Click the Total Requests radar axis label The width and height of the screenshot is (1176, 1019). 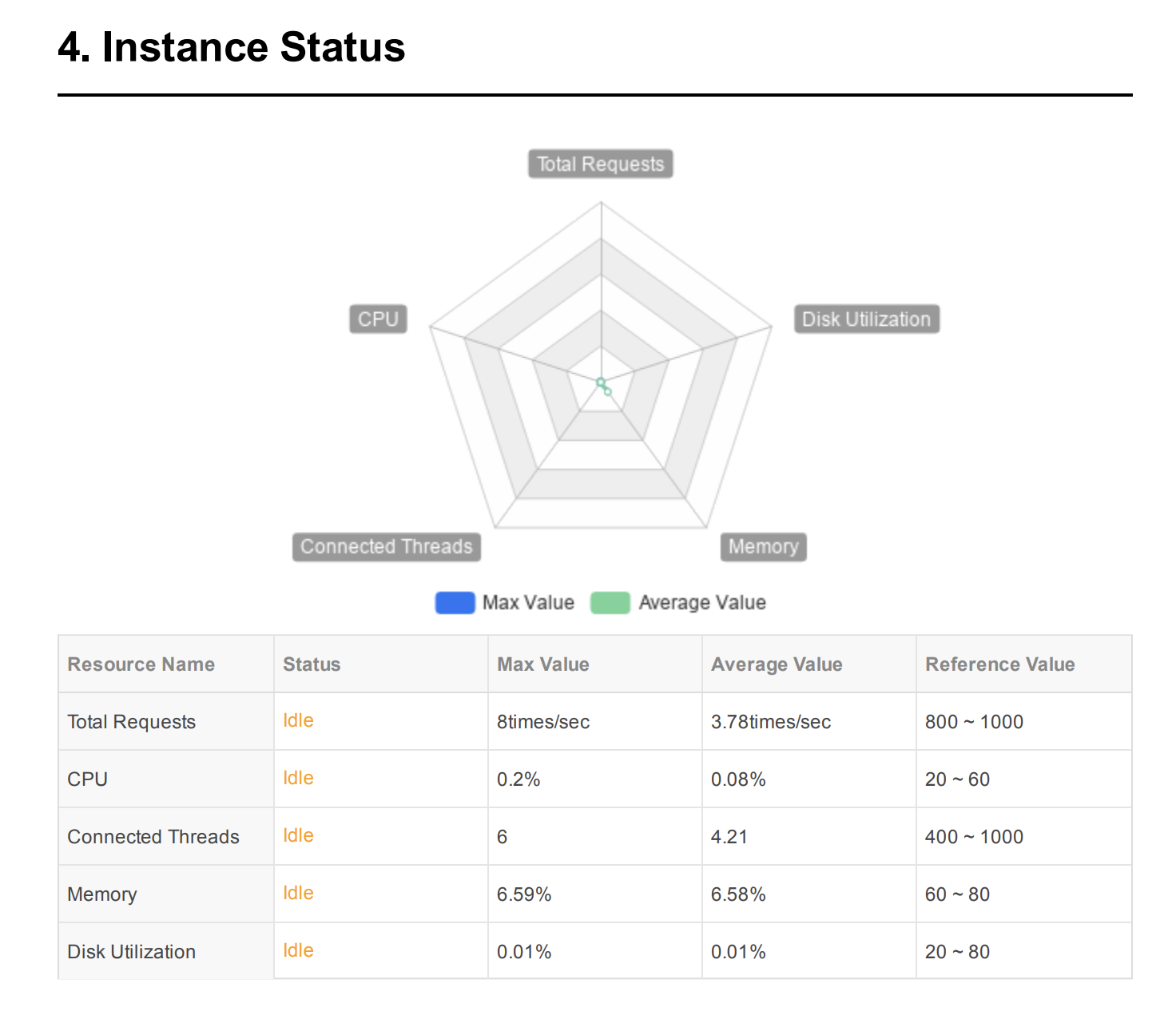point(601,164)
